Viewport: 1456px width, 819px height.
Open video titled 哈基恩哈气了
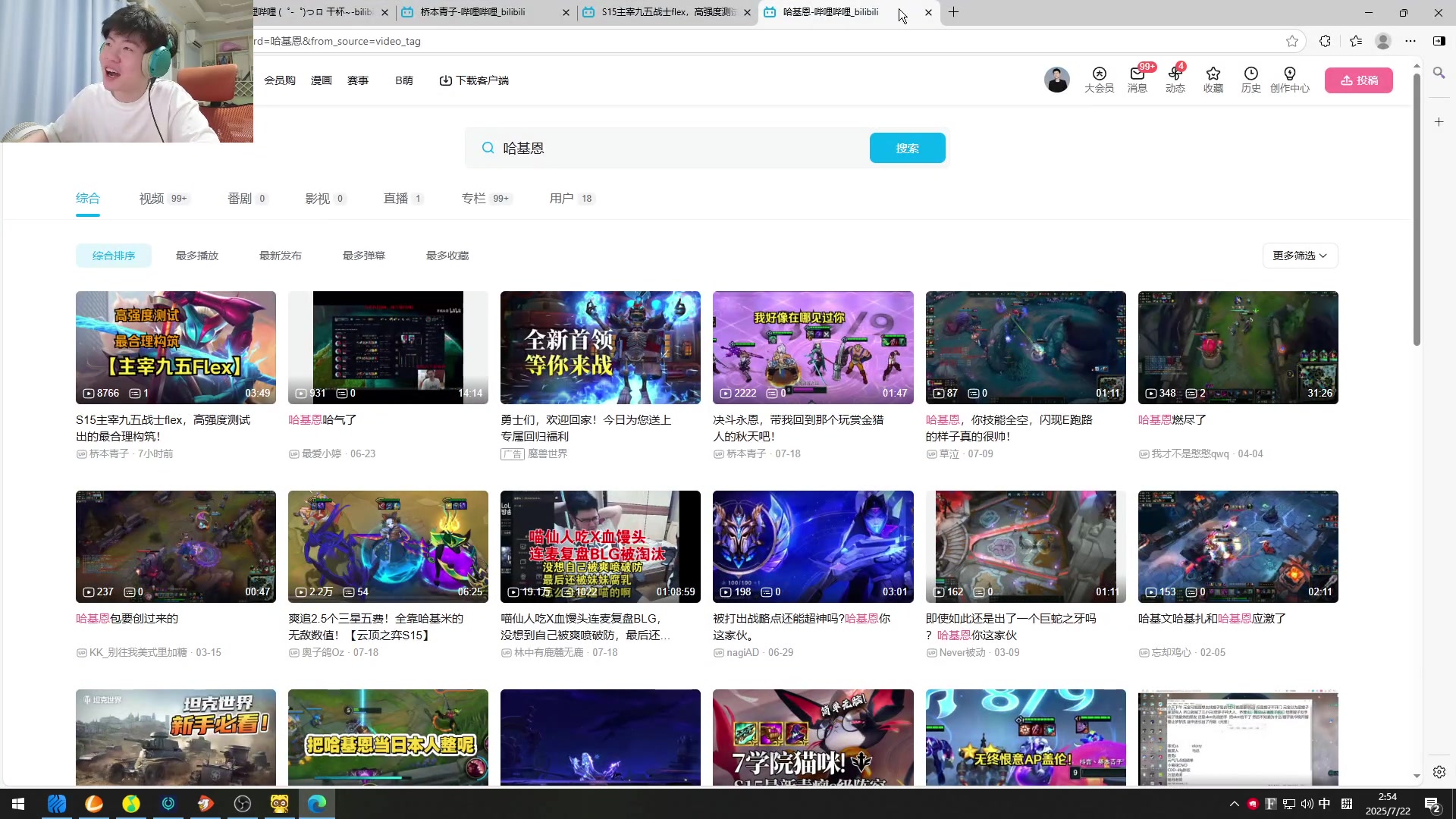tap(322, 419)
